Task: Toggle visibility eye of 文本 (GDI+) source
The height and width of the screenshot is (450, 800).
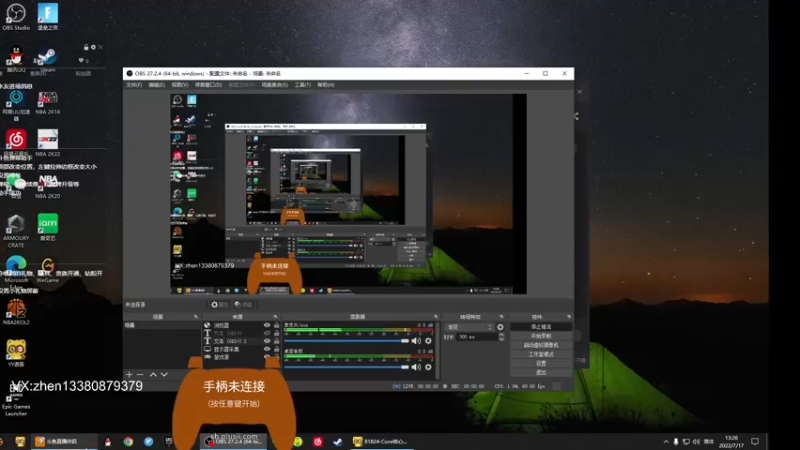Action: pyautogui.click(x=267, y=333)
